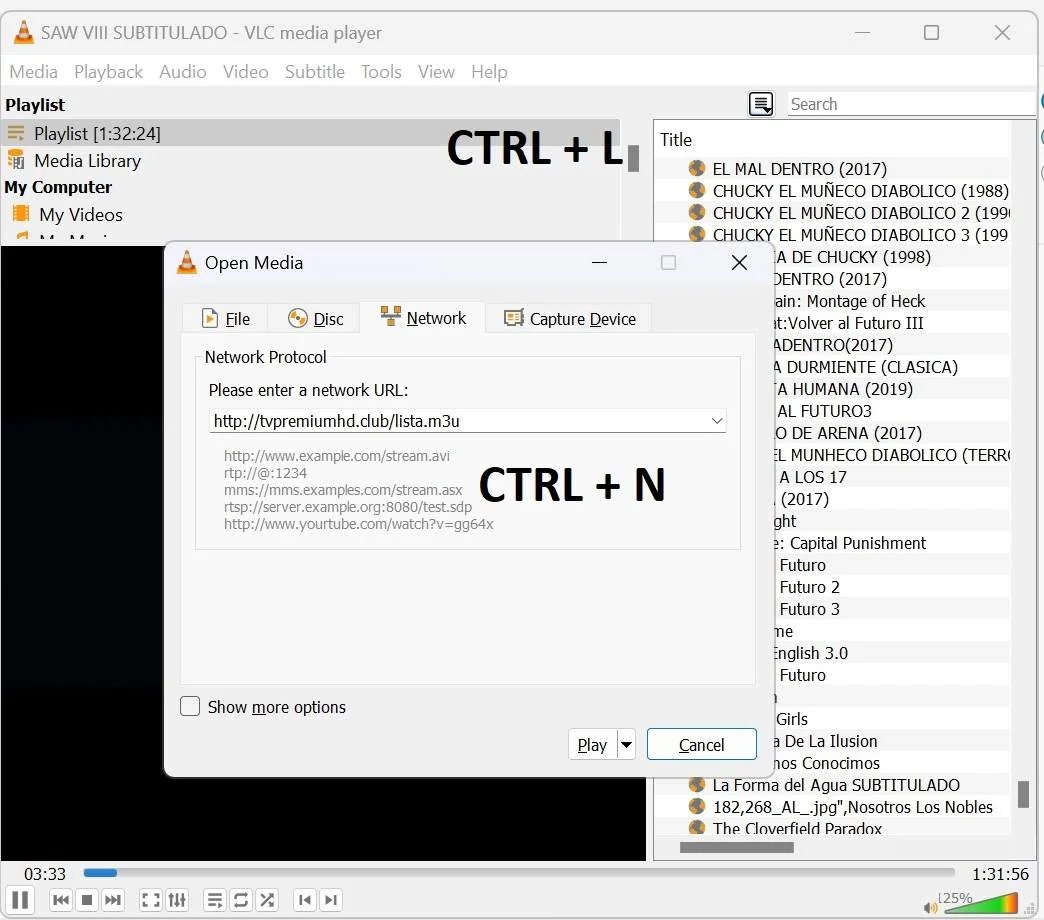Viewport: 1044px width, 920px height.
Task: Click the playlist Search field
Action: [912, 104]
